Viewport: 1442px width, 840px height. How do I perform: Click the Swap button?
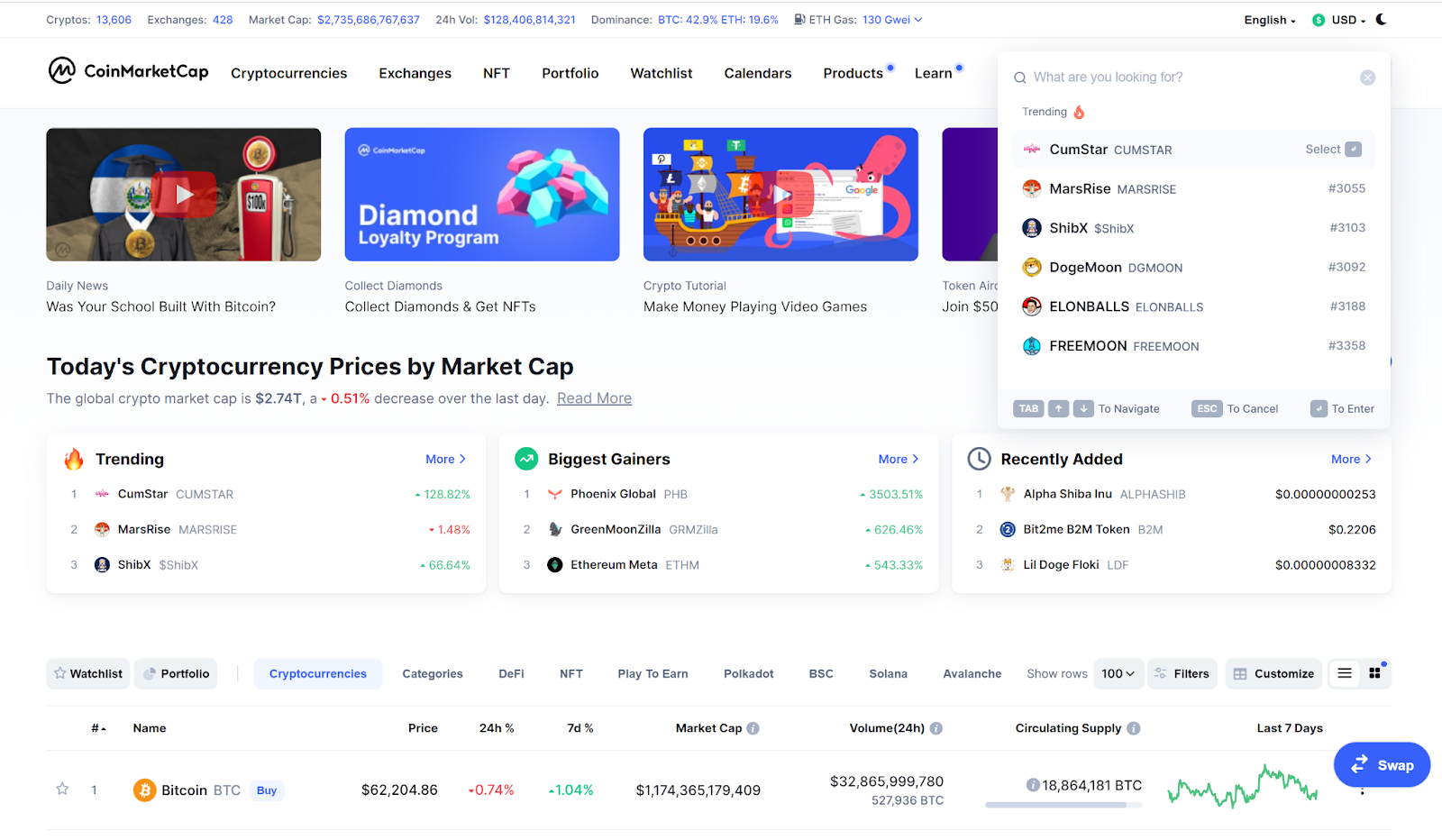point(1382,765)
